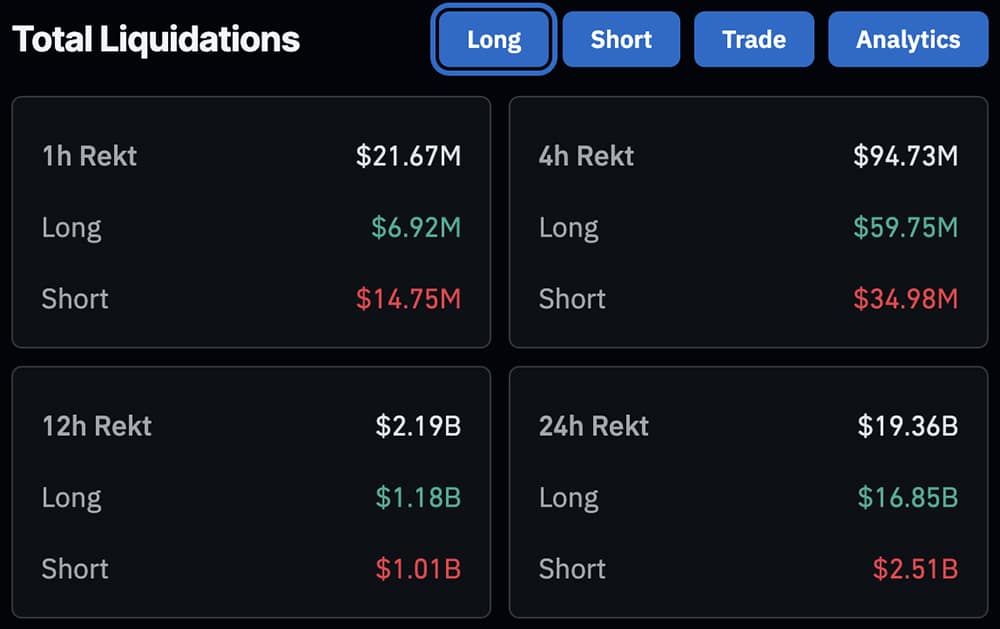Click the 12h total value $2.19B

[x=418, y=426]
